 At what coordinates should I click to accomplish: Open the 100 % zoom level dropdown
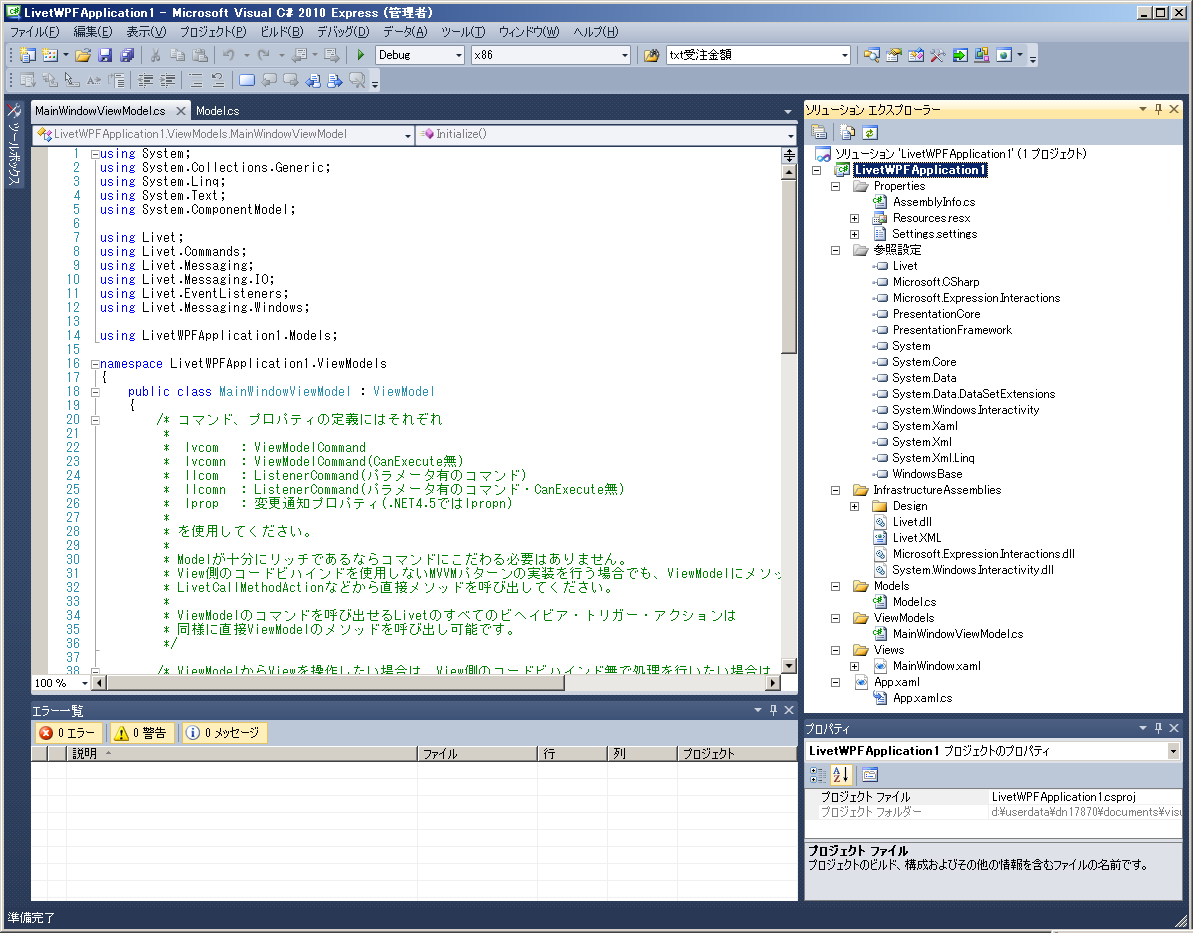pos(84,683)
